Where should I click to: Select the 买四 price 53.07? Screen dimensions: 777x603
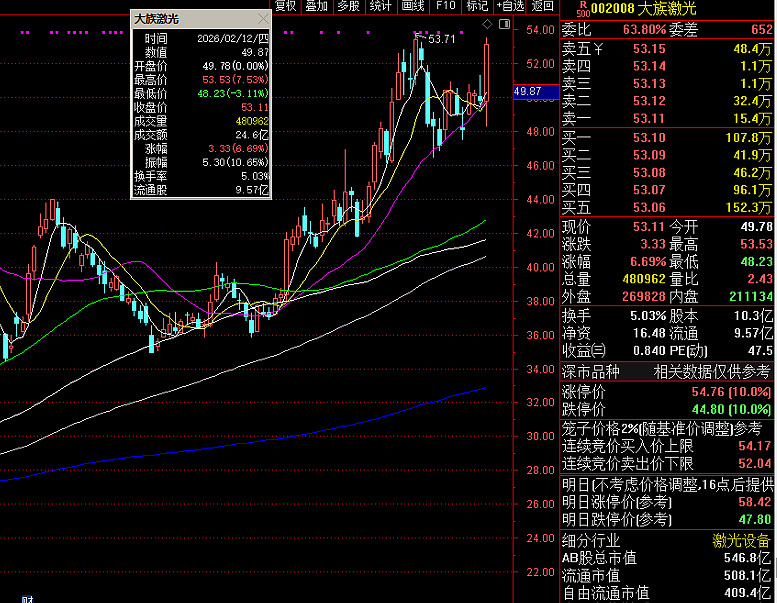coord(649,190)
